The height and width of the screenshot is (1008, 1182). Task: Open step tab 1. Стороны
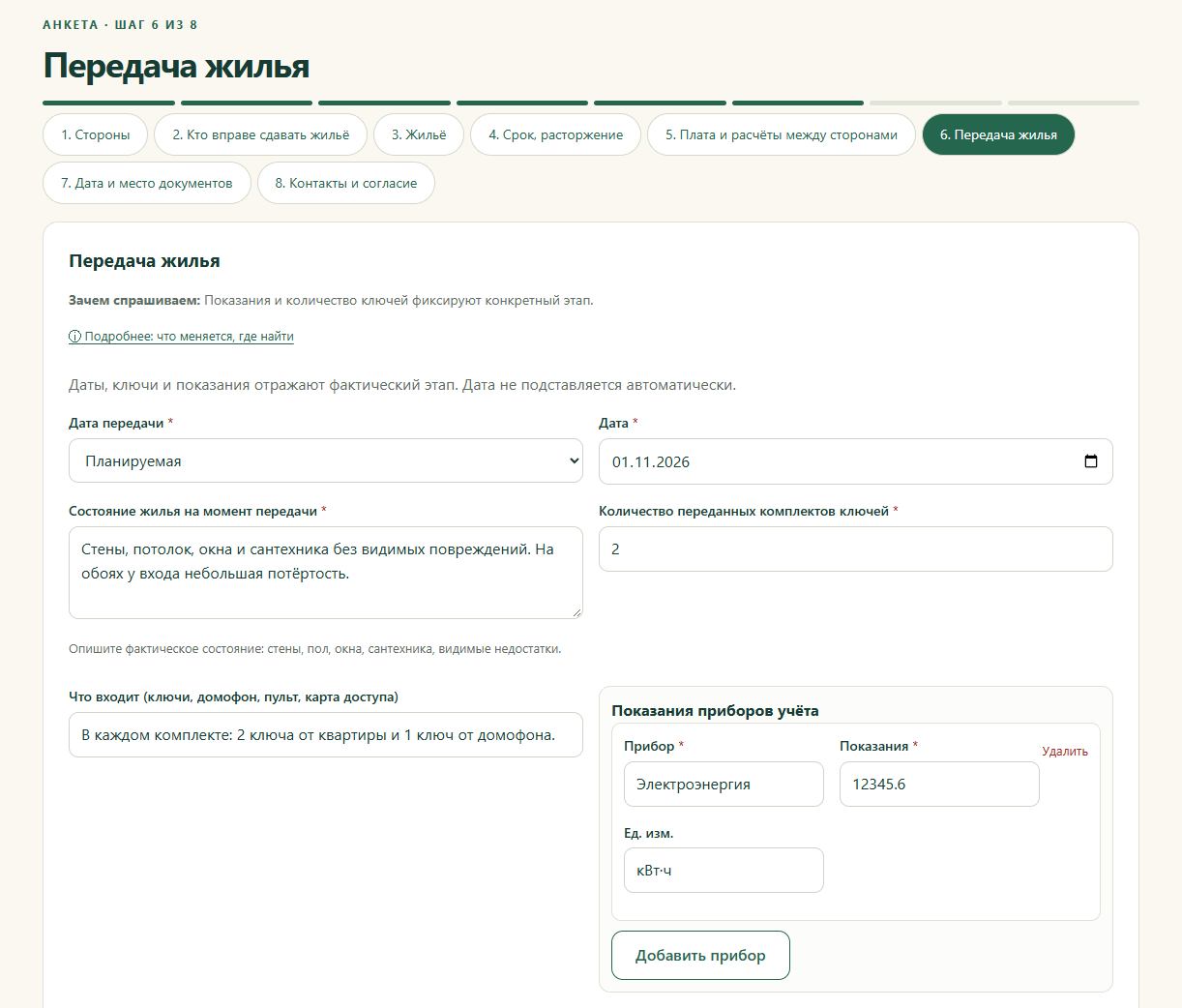click(x=95, y=134)
